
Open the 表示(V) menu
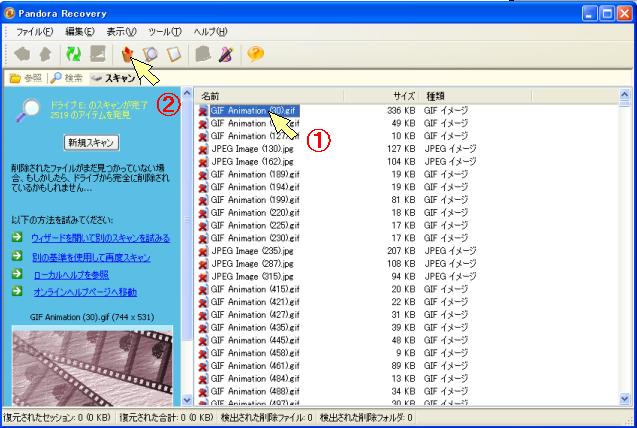(x=121, y=32)
